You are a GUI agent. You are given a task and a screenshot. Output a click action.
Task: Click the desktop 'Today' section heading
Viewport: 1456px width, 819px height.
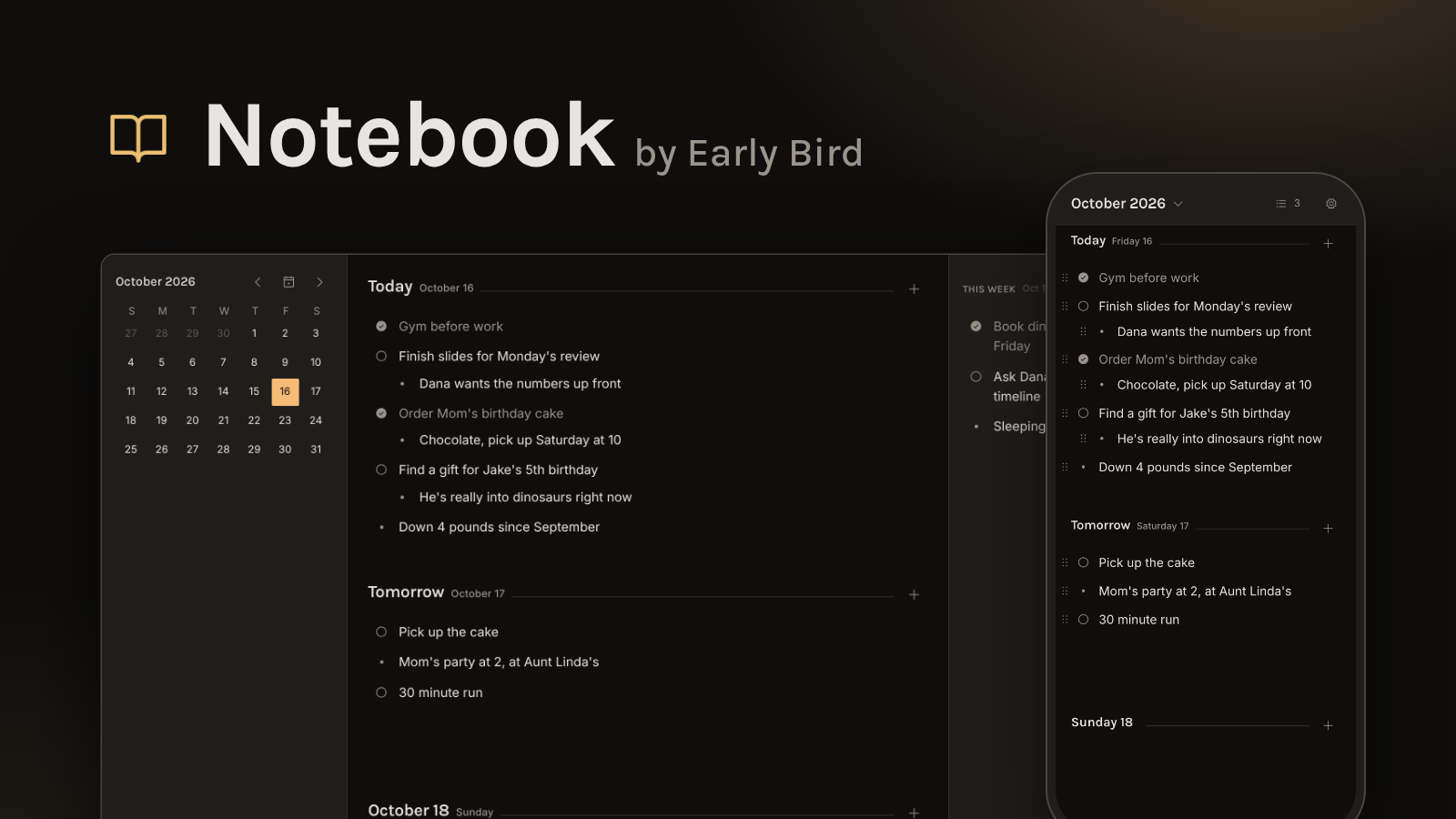(x=390, y=287)
